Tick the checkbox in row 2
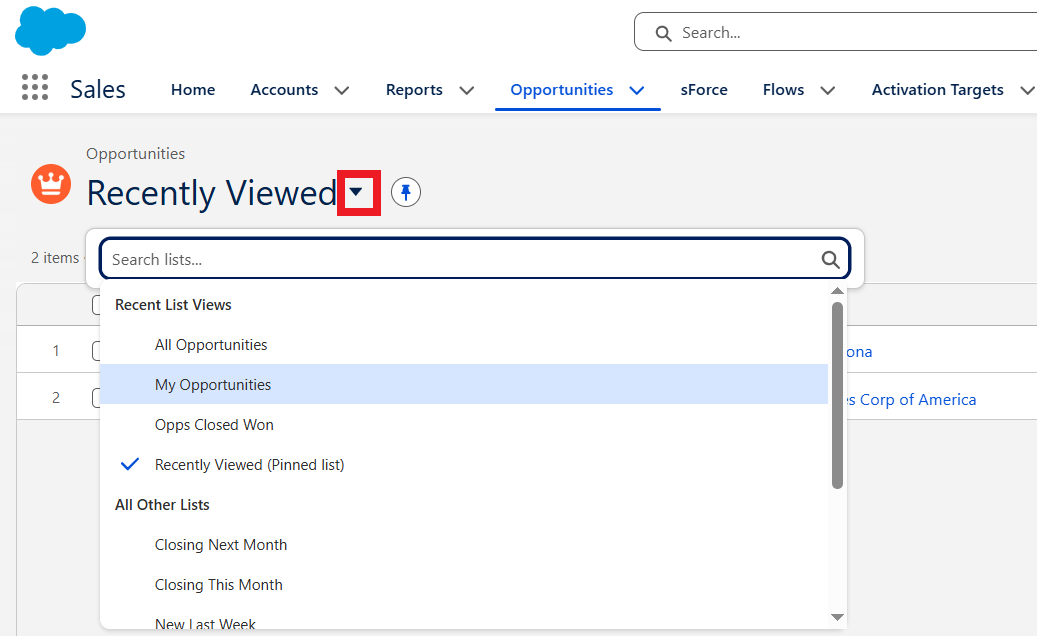 tap(97, 397)
